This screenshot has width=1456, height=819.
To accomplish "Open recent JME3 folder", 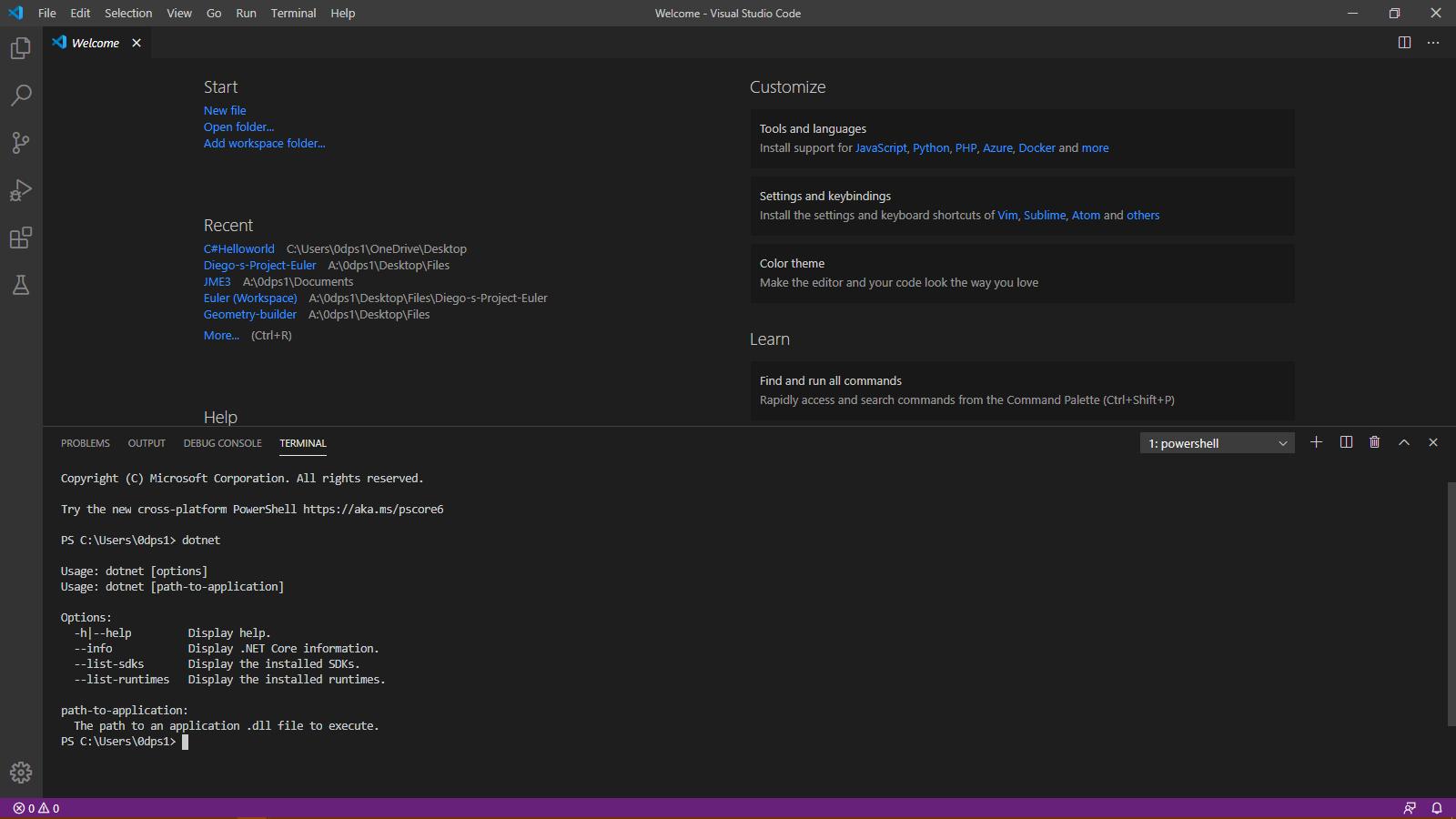I will tap(217, 281).
